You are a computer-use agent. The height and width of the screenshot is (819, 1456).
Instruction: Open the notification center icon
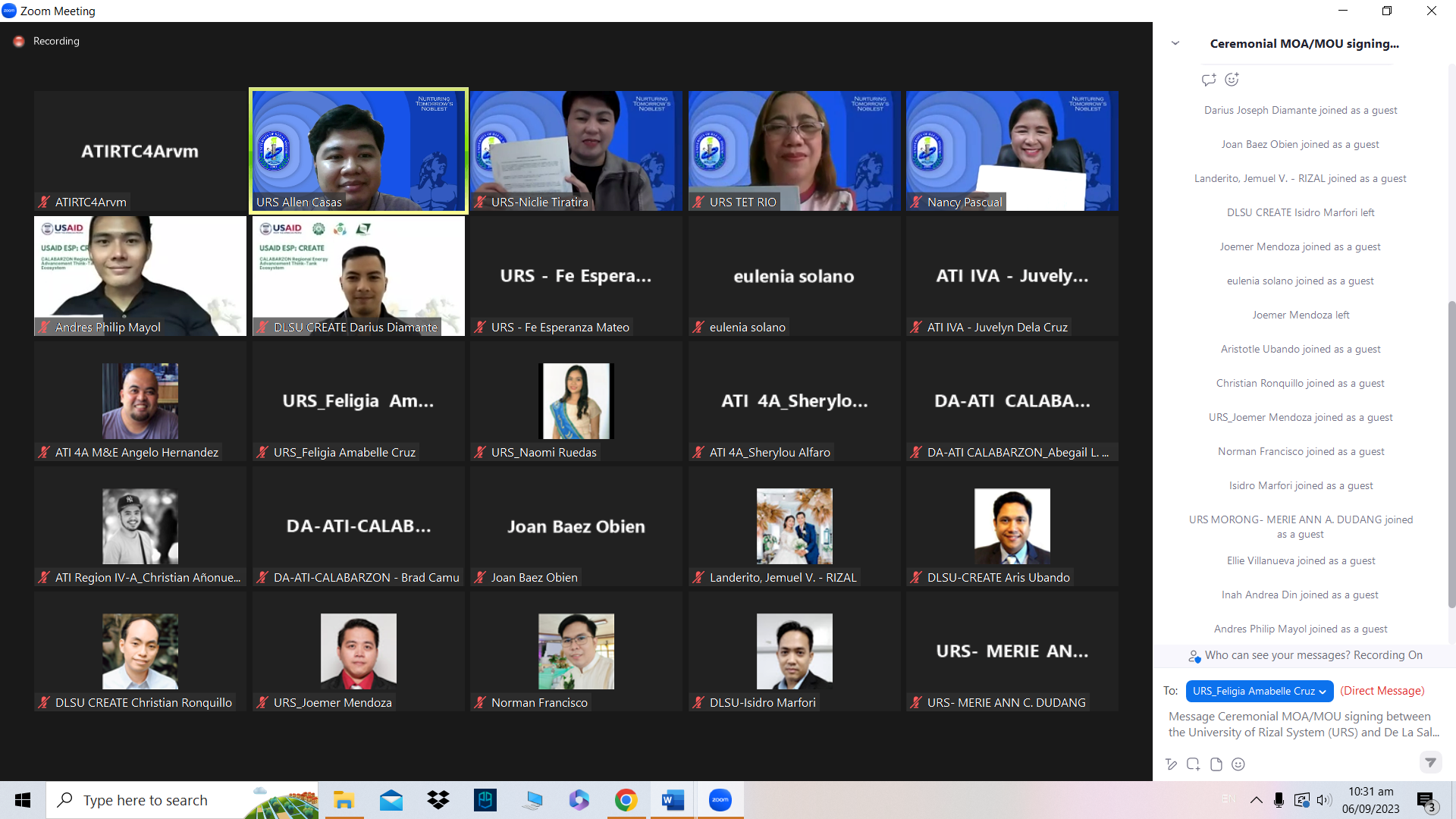[1426, 801]
